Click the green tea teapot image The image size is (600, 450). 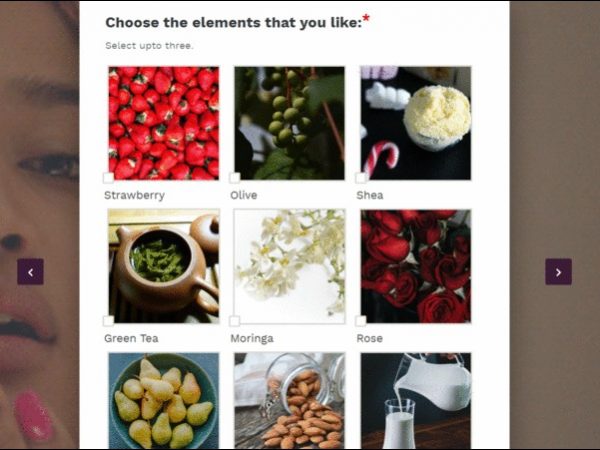164,266
